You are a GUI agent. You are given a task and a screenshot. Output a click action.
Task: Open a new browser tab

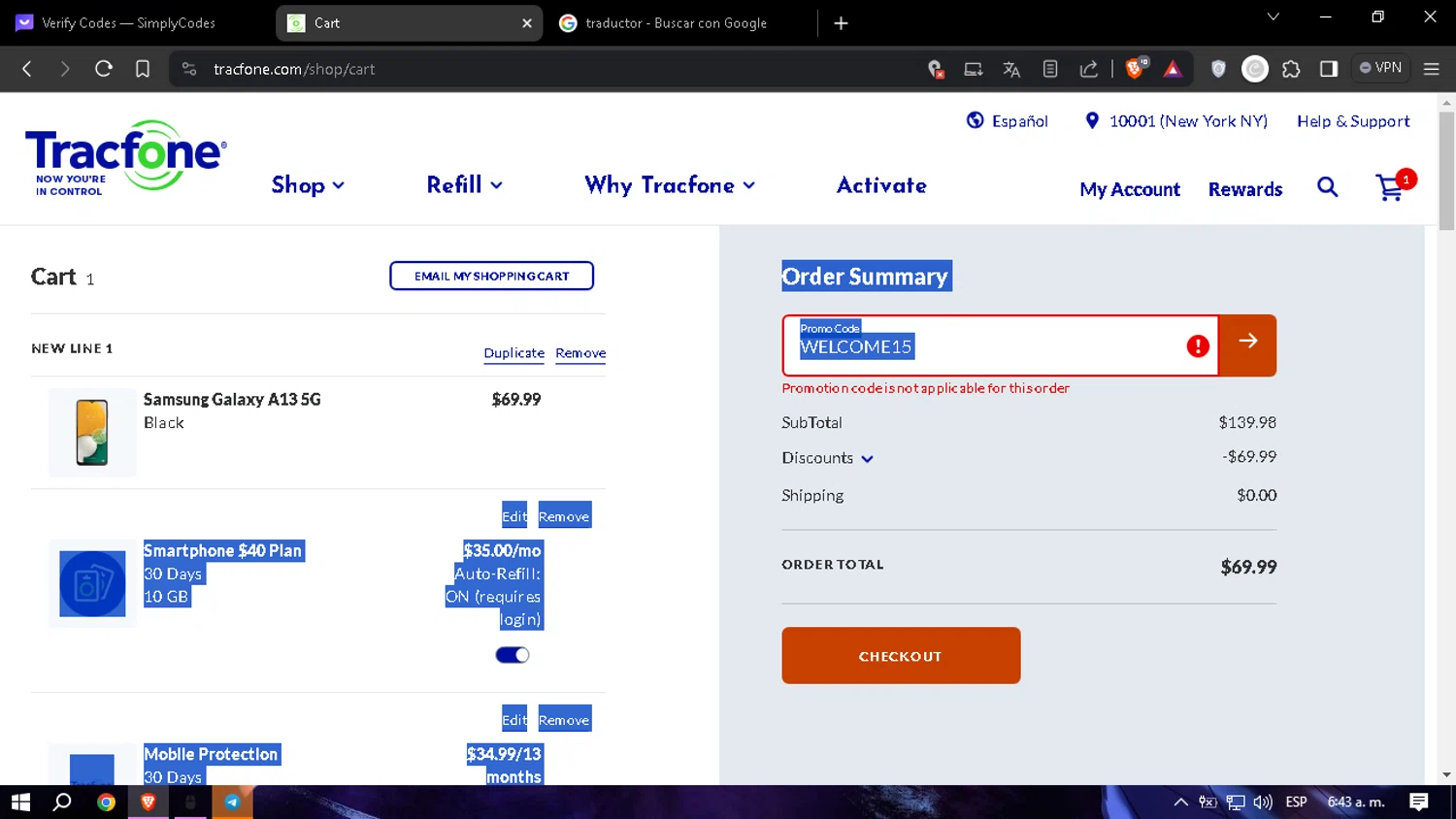coord(841,23)
